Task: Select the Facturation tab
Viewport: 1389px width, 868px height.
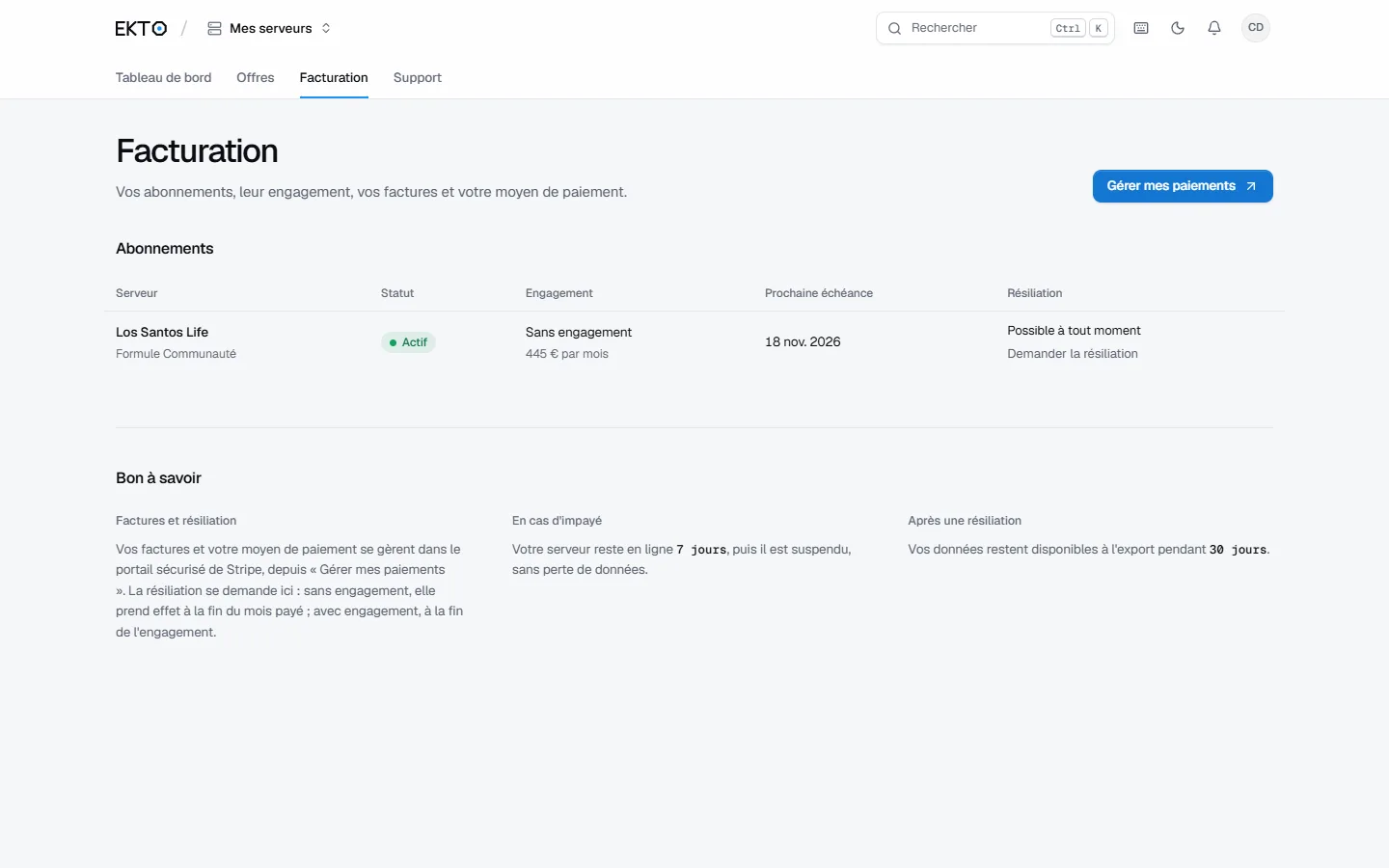Action: (334, 78)
